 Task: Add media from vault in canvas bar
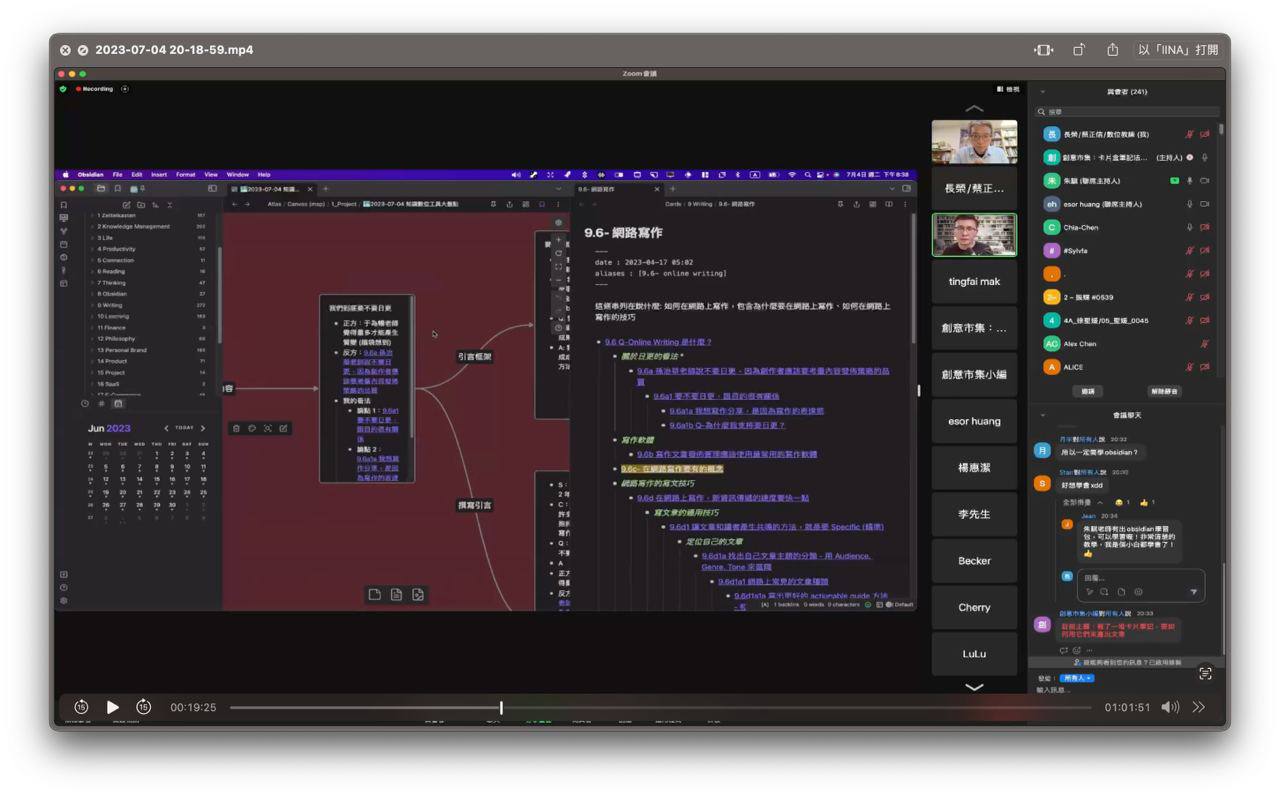pyautogui.click(x=418, y=594)
